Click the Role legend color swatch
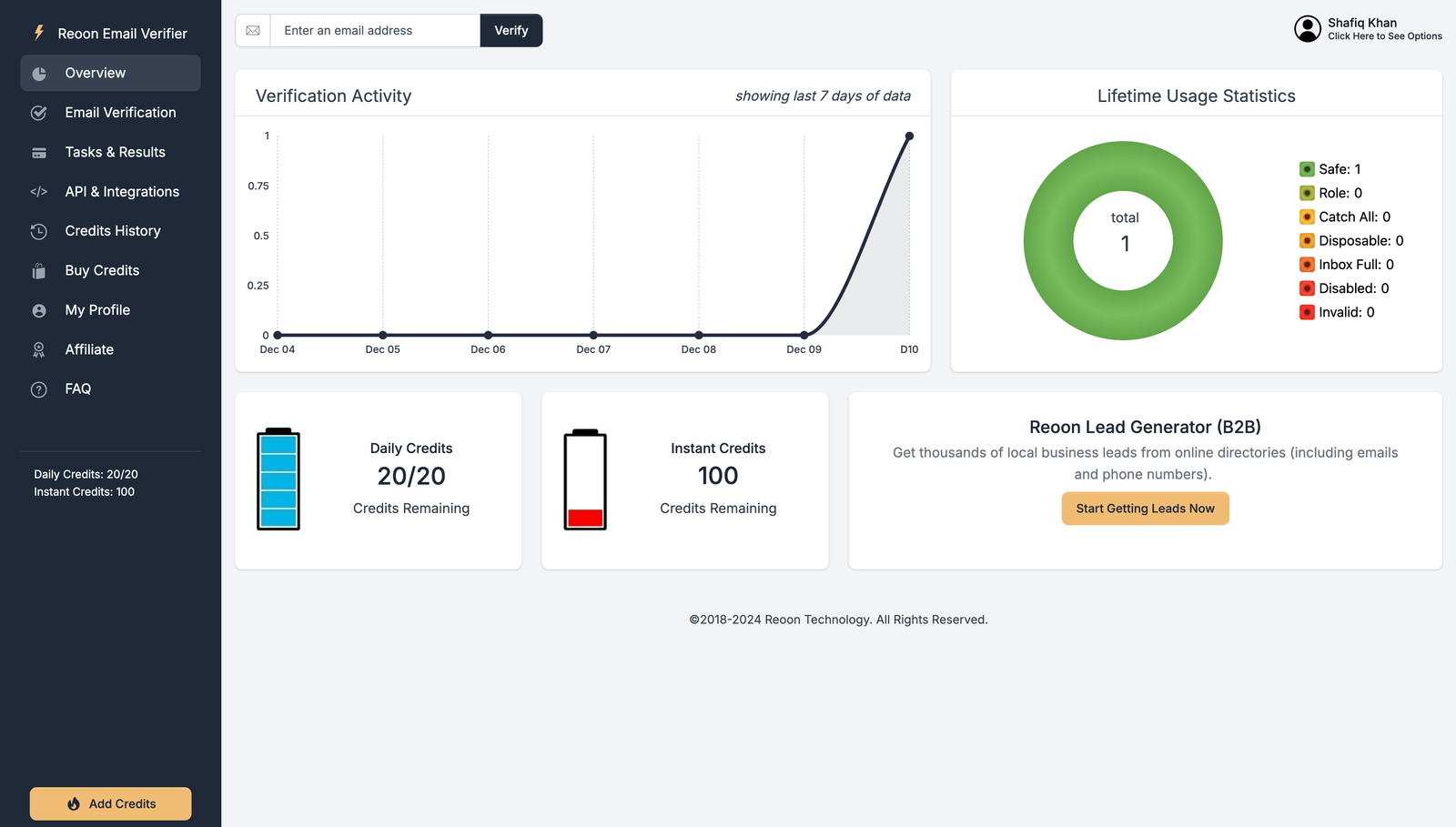 coord(1307,193)
